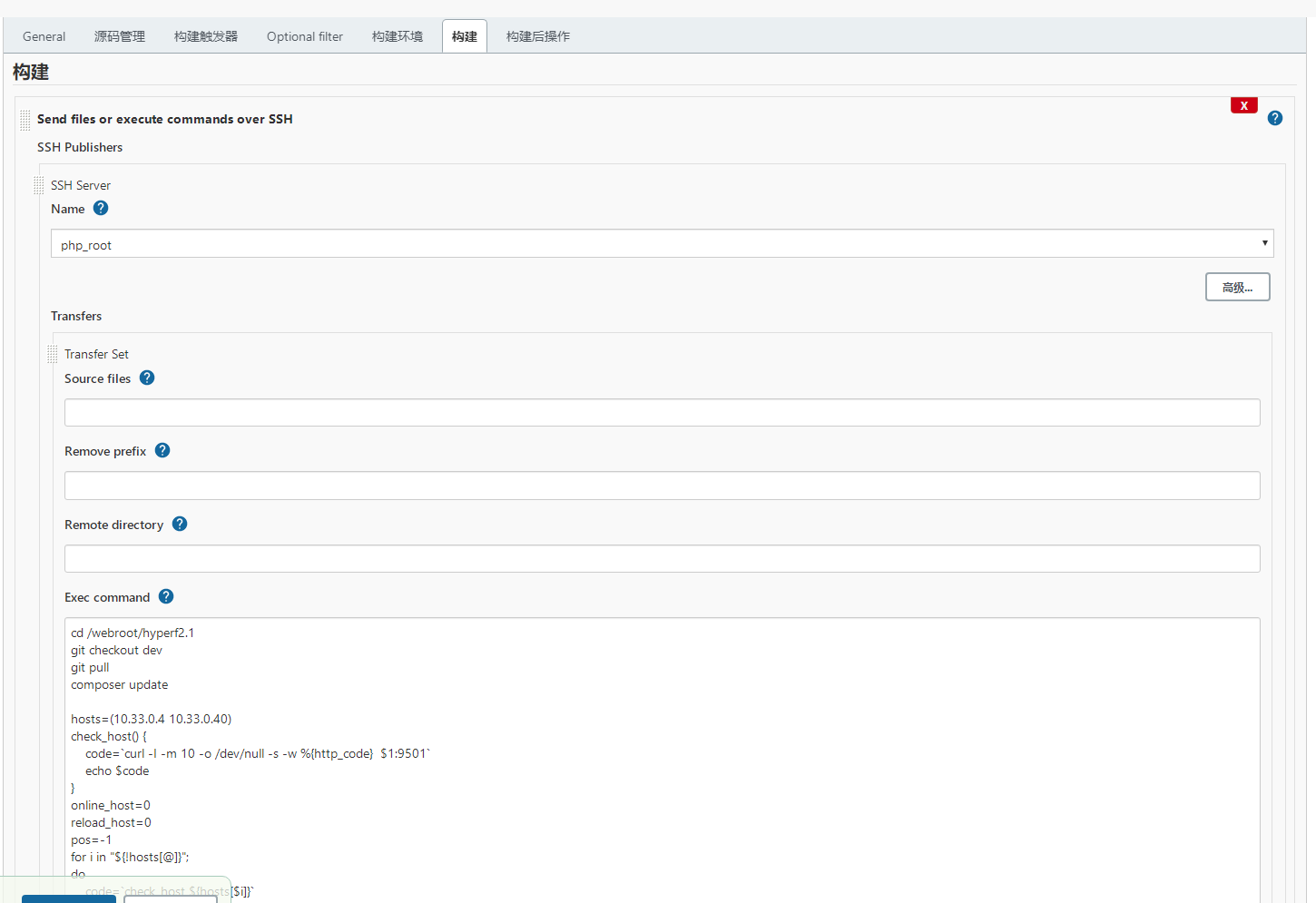Switch to the 构建环境 tab
The height and width of the screenshot is (903, 1316).
tap(396, 35)
